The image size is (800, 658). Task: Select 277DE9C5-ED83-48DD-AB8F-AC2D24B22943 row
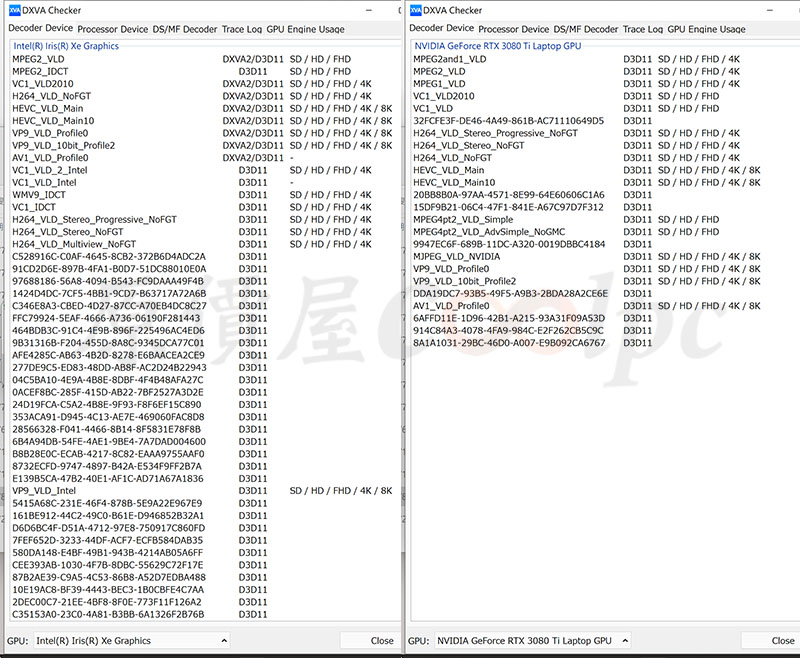click(203, 368)
